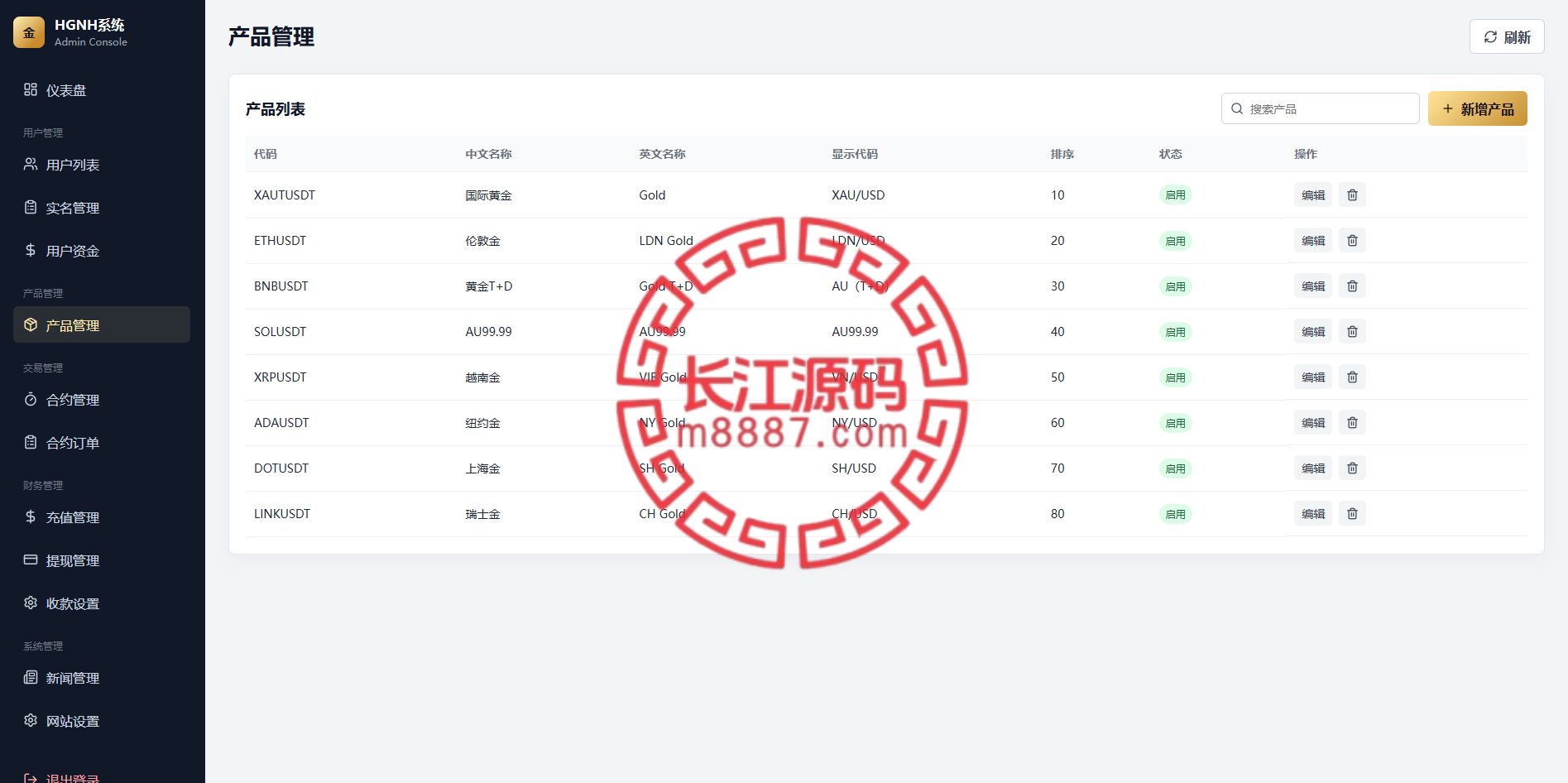
Task: Click the XAU/USD display code cell
Action: point(858,195)
